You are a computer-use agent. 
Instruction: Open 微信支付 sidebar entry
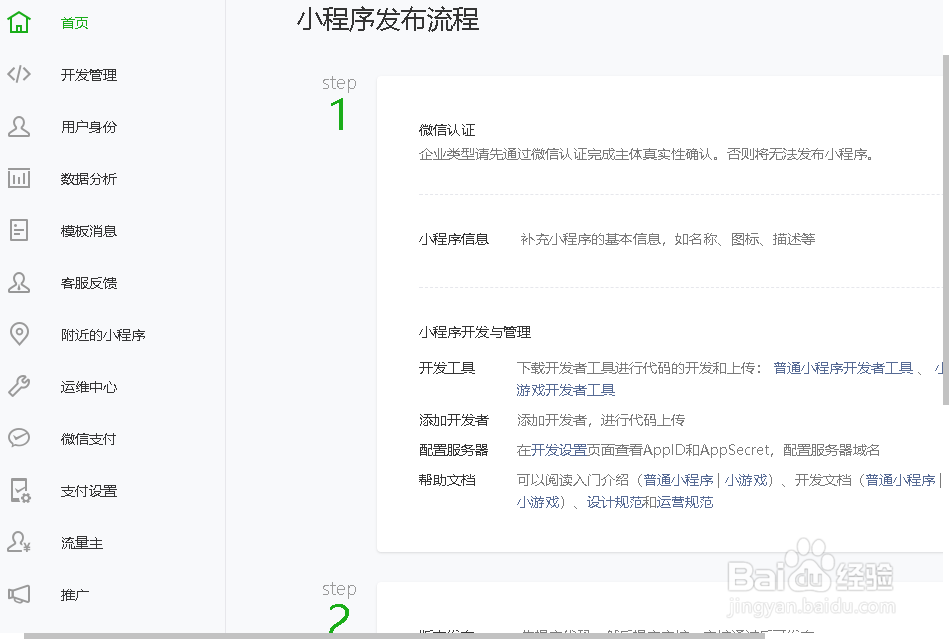tap(88, 439)
